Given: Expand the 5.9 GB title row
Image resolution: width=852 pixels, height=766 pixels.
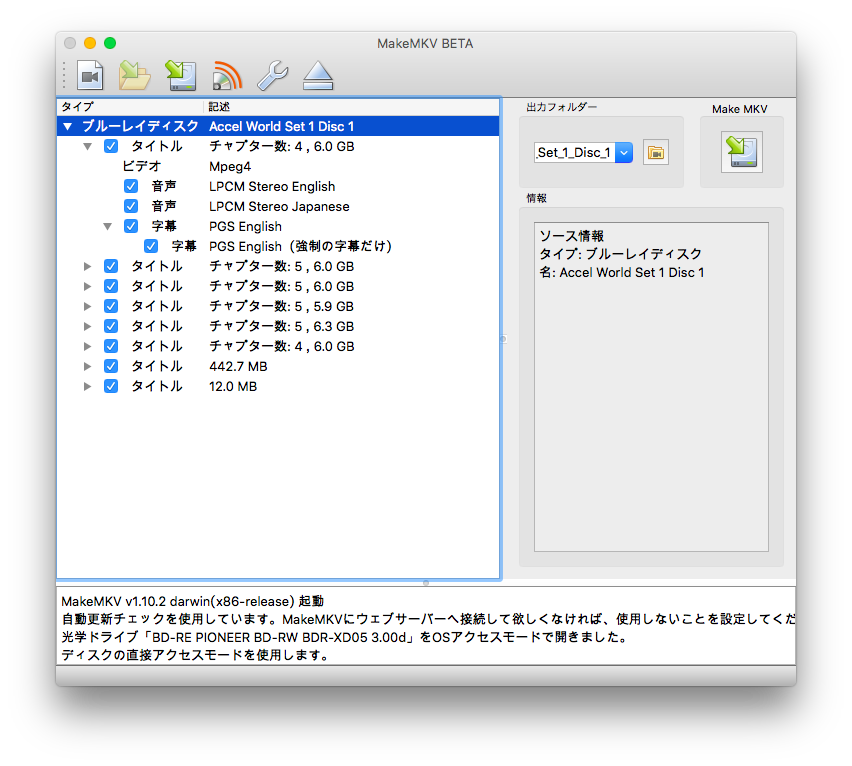Looking at the screenshot, I should [x=88, y=307].
